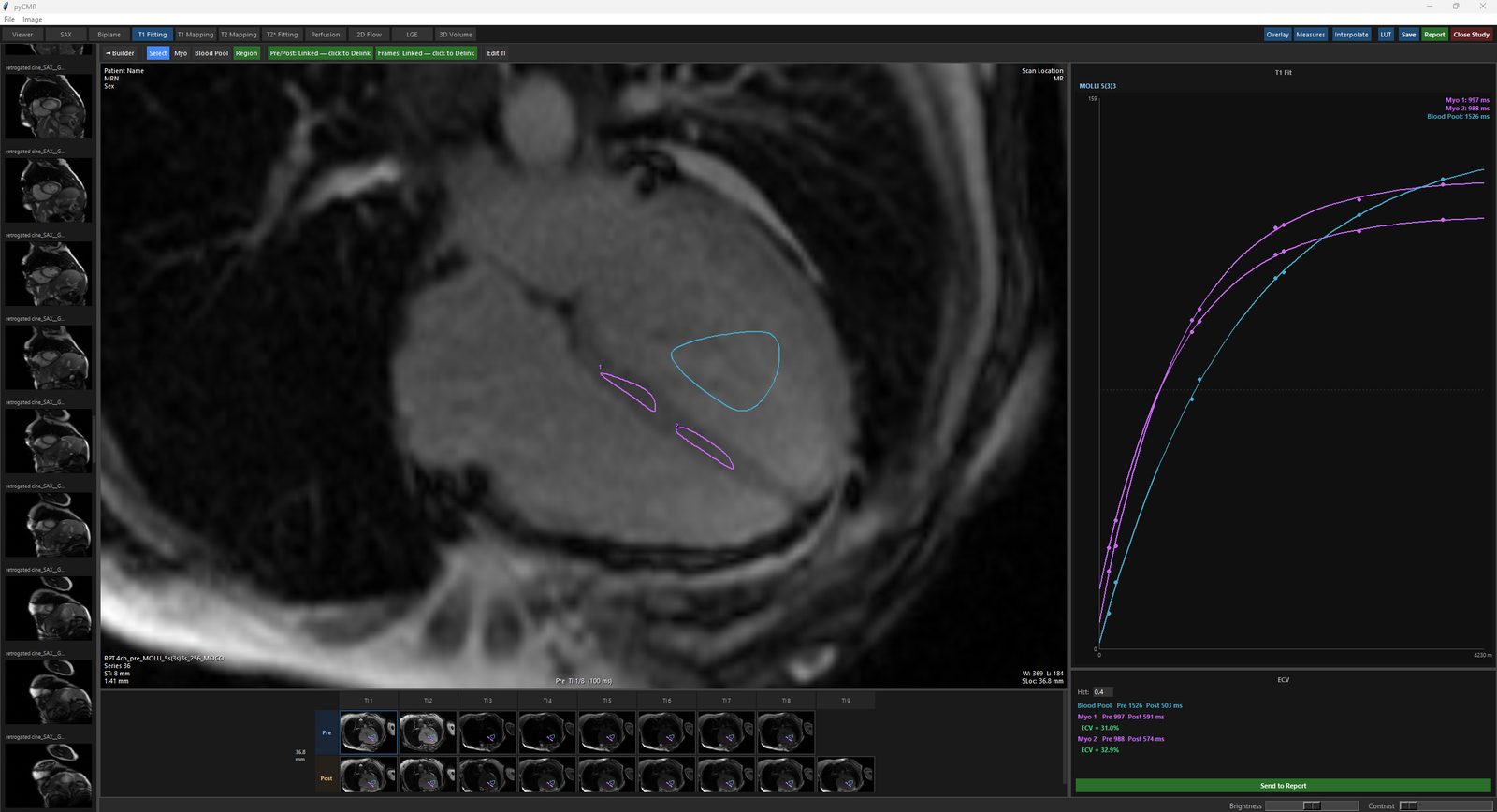Open the T2 Mapping tab
The image size is (1497, 812).
click(x=239, y=35)
